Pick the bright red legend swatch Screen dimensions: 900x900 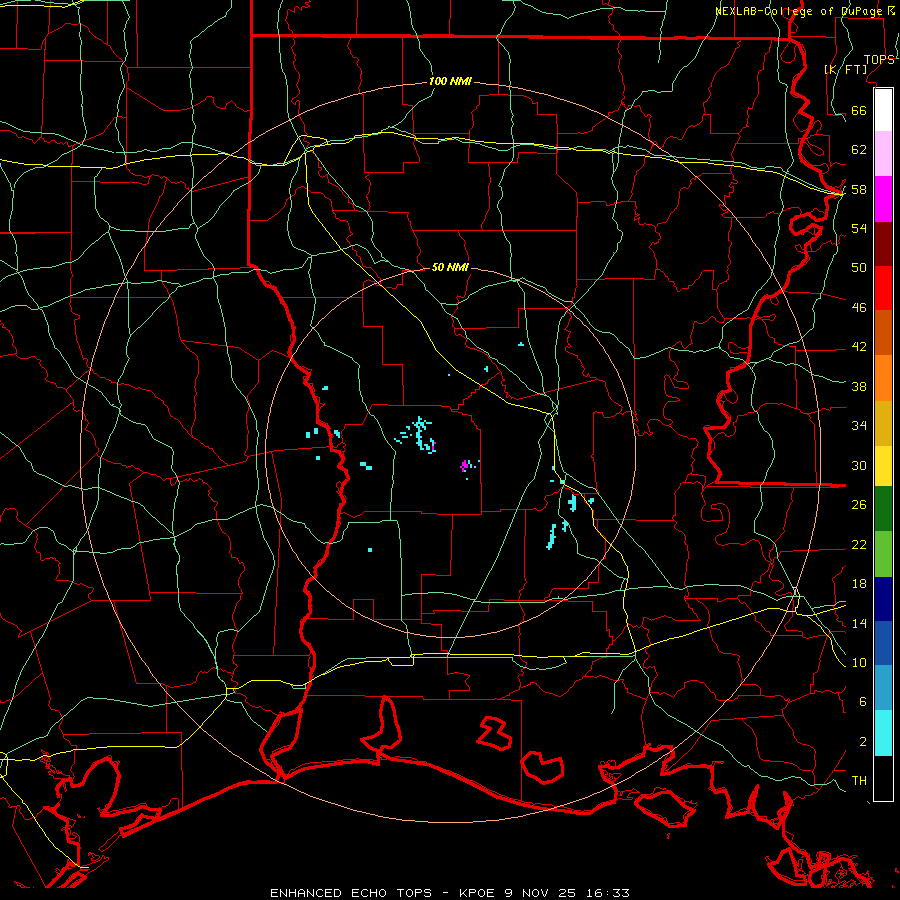(883, 288)
